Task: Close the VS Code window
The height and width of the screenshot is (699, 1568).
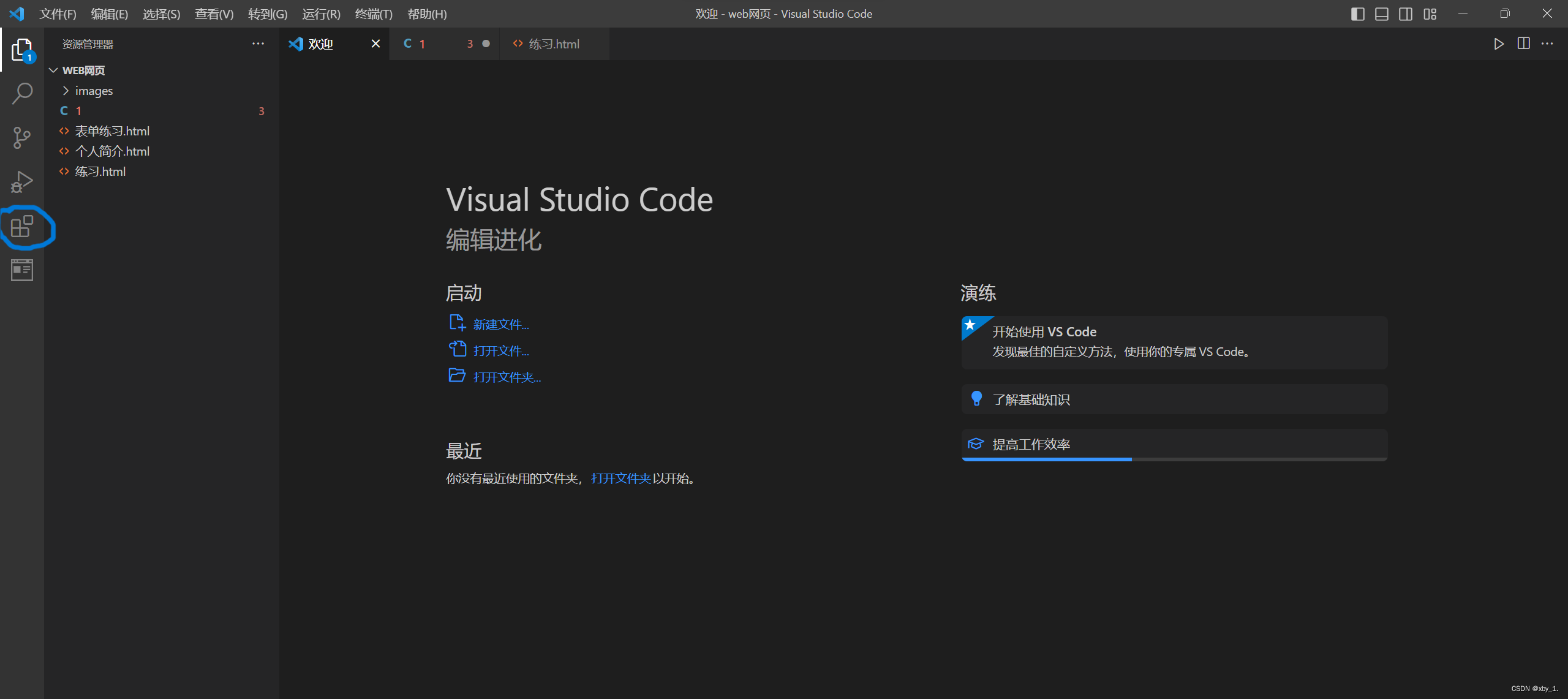Action: pos(1547,13)
